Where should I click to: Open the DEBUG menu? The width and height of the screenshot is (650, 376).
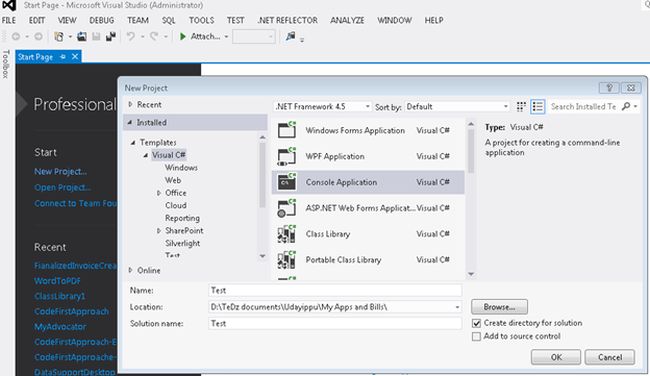(102, 20)
